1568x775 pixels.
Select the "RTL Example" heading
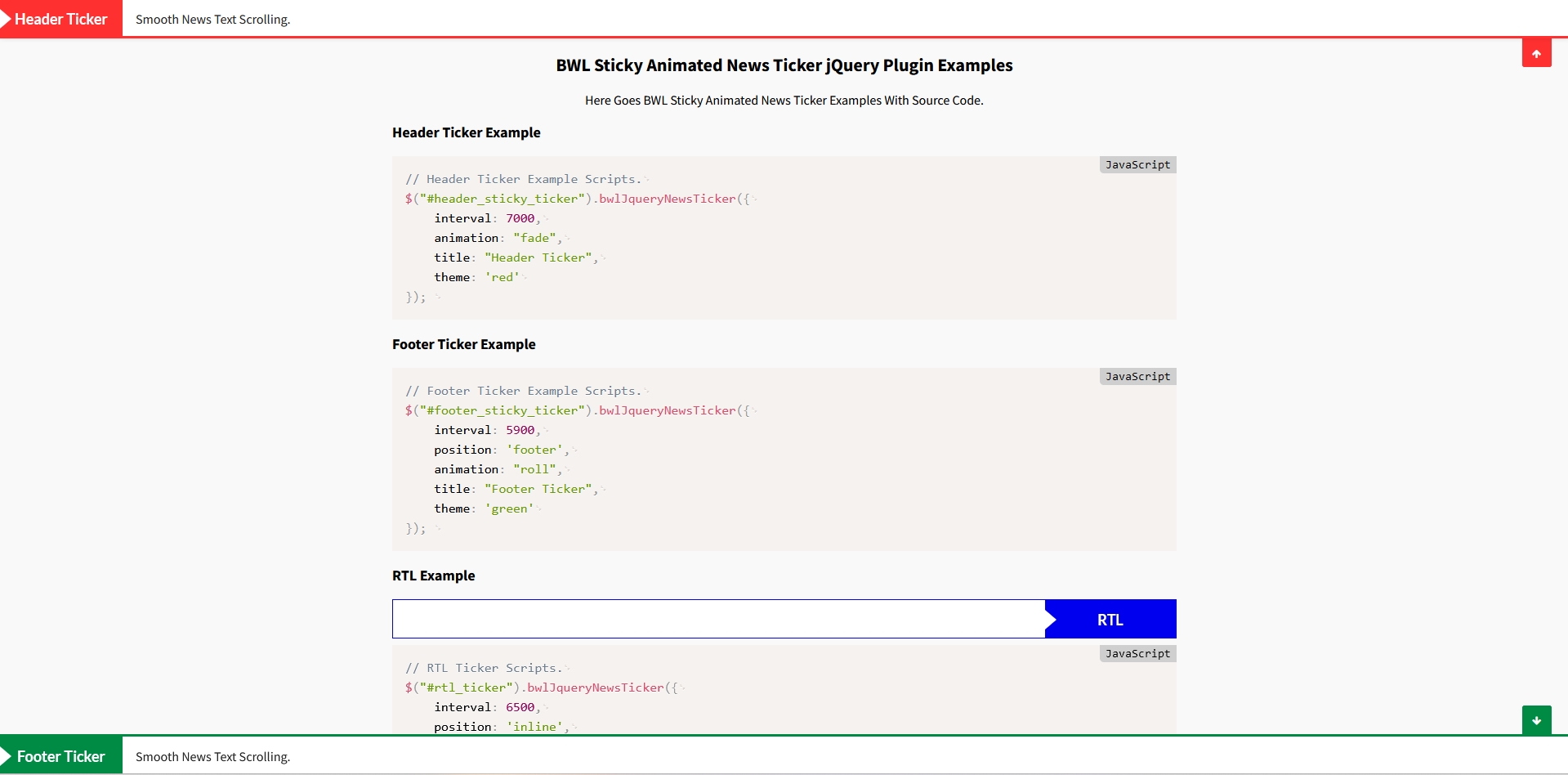tap(433, 576)
